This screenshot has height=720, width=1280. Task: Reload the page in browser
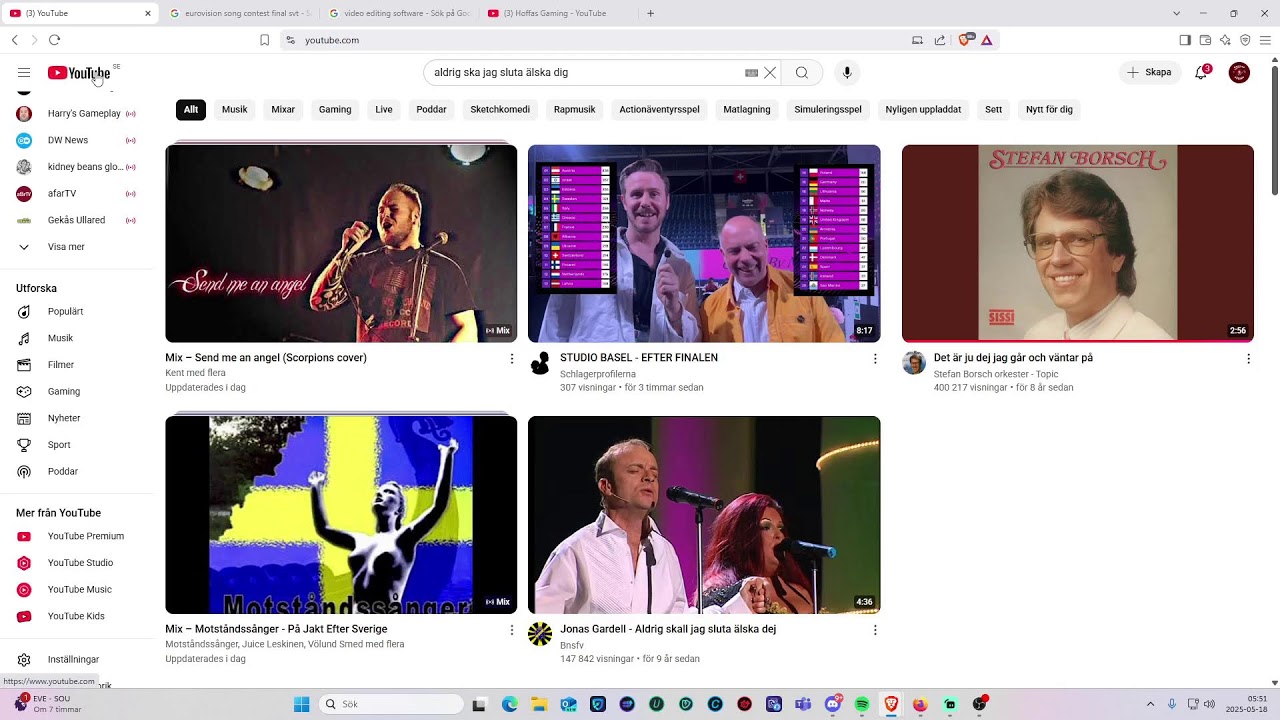pyautogui.click(x=54, y=40)
